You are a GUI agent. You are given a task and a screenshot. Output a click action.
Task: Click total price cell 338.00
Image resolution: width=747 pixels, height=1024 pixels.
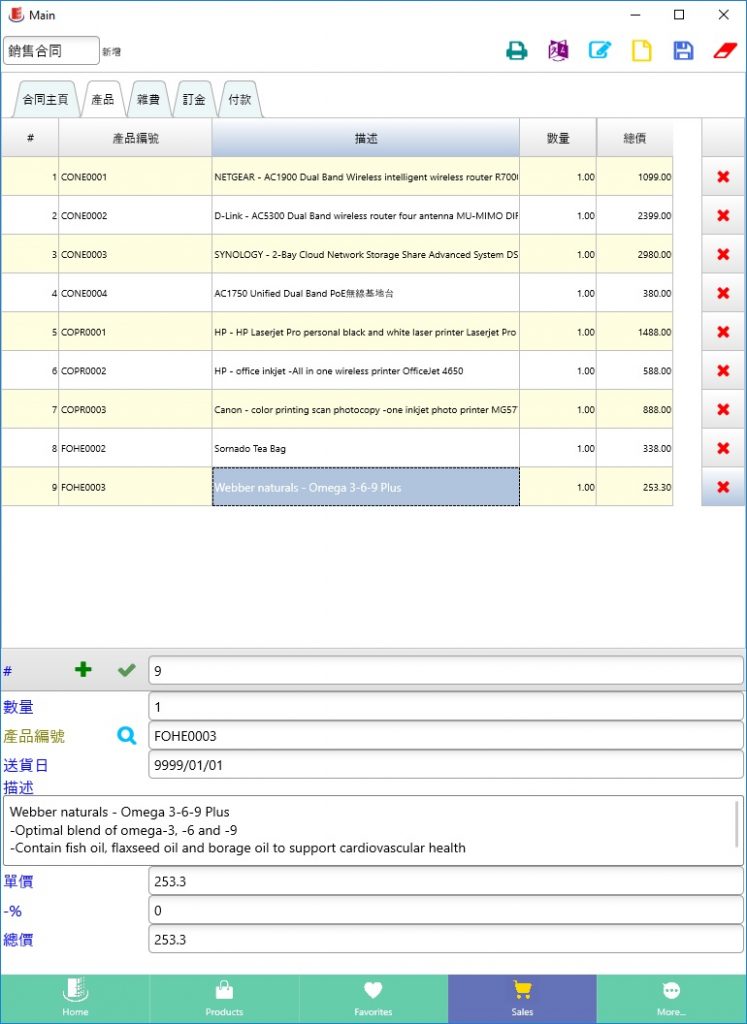tap(635, 448)
